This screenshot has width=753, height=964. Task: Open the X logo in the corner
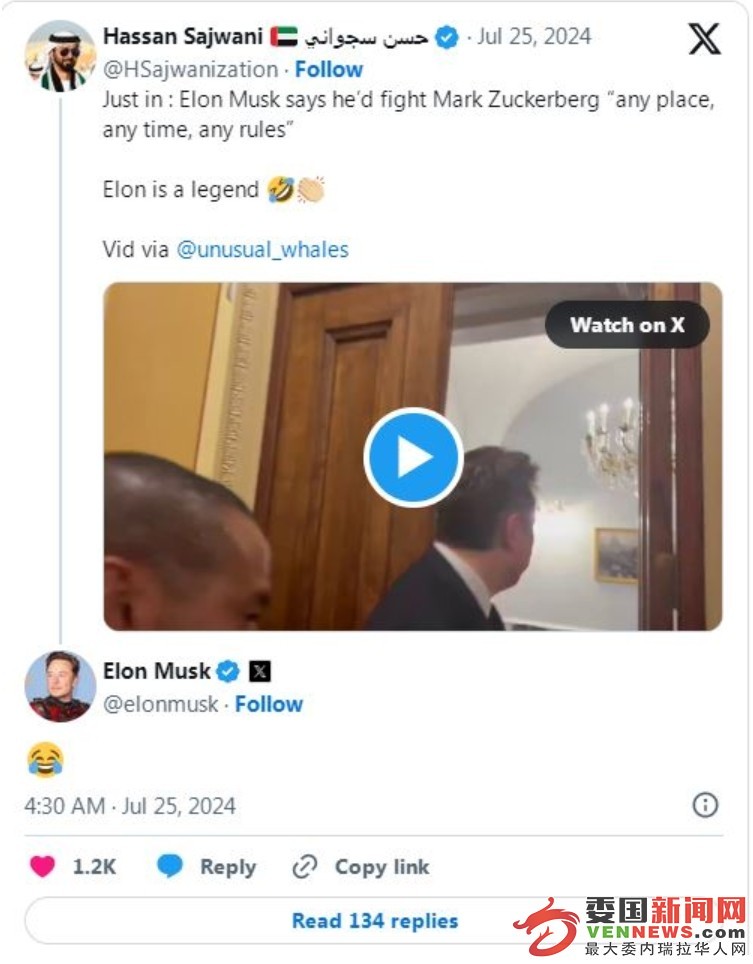coord(704,39)
